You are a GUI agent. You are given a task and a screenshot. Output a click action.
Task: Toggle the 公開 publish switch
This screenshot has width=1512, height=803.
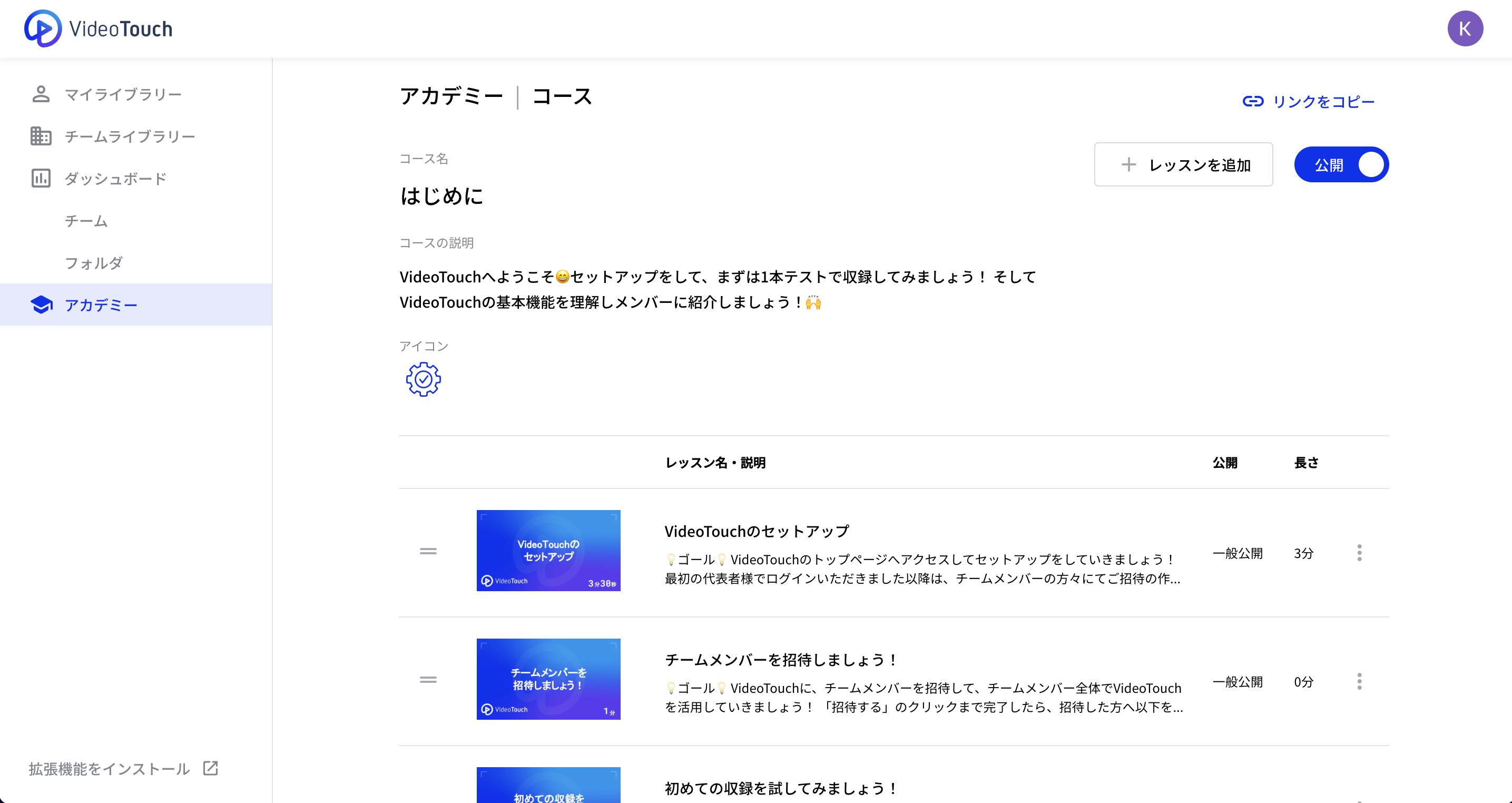click(x=1341, y=164)
